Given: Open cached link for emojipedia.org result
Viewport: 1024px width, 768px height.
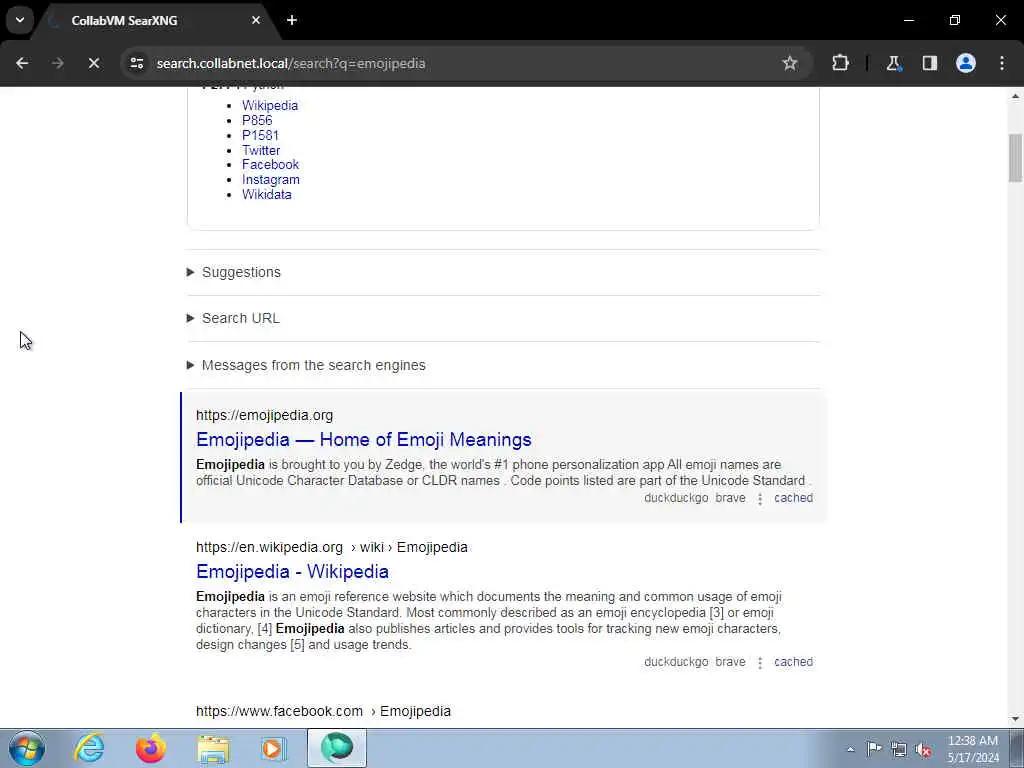Looking at the screenshot, I should [793, 498].
